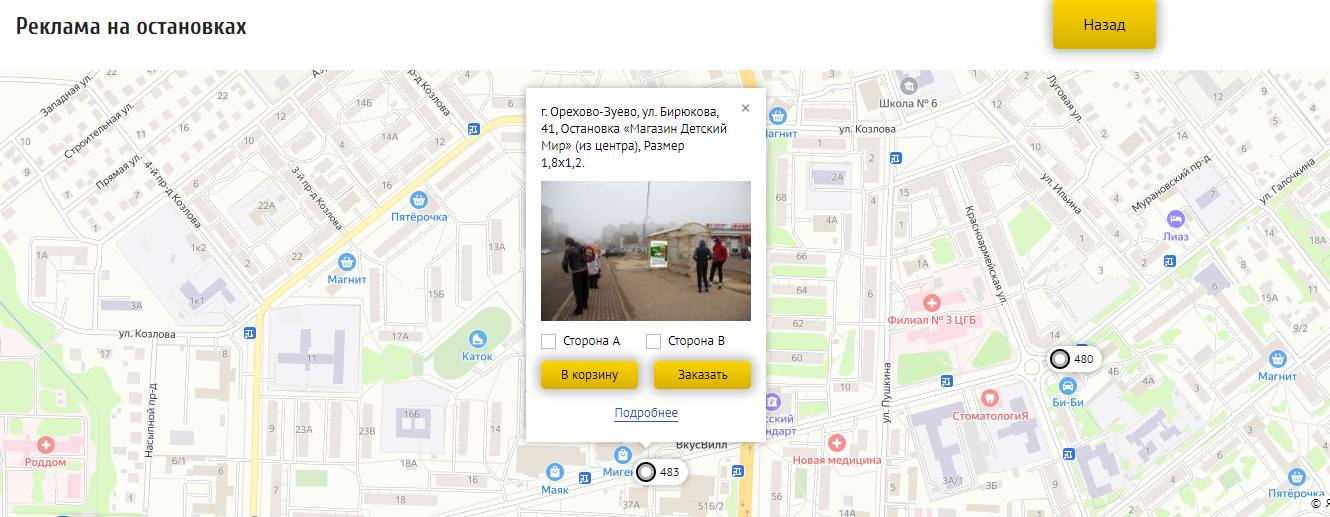The width and height of the screenshot is (1330, 517).
Task: Tick the Сторона В checkbox
Action: [x=653, y=341]
